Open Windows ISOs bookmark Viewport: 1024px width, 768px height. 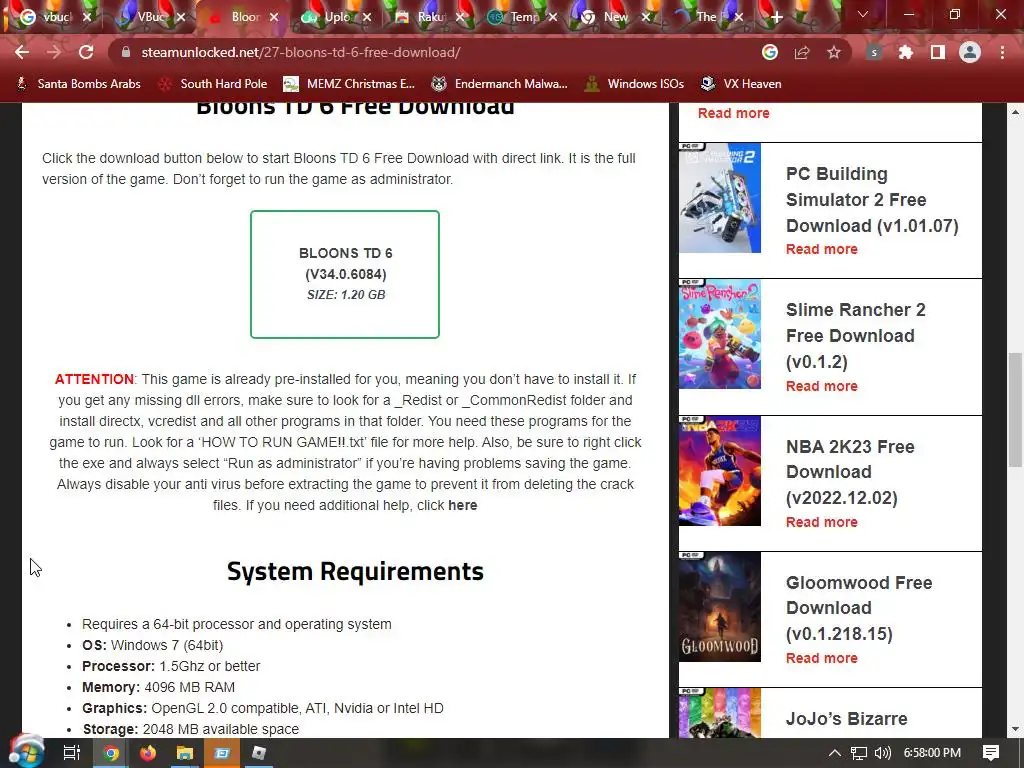coord(635,84)
